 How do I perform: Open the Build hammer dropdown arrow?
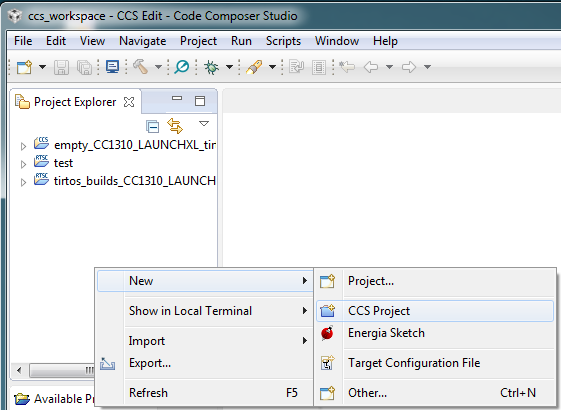point(158,67)
